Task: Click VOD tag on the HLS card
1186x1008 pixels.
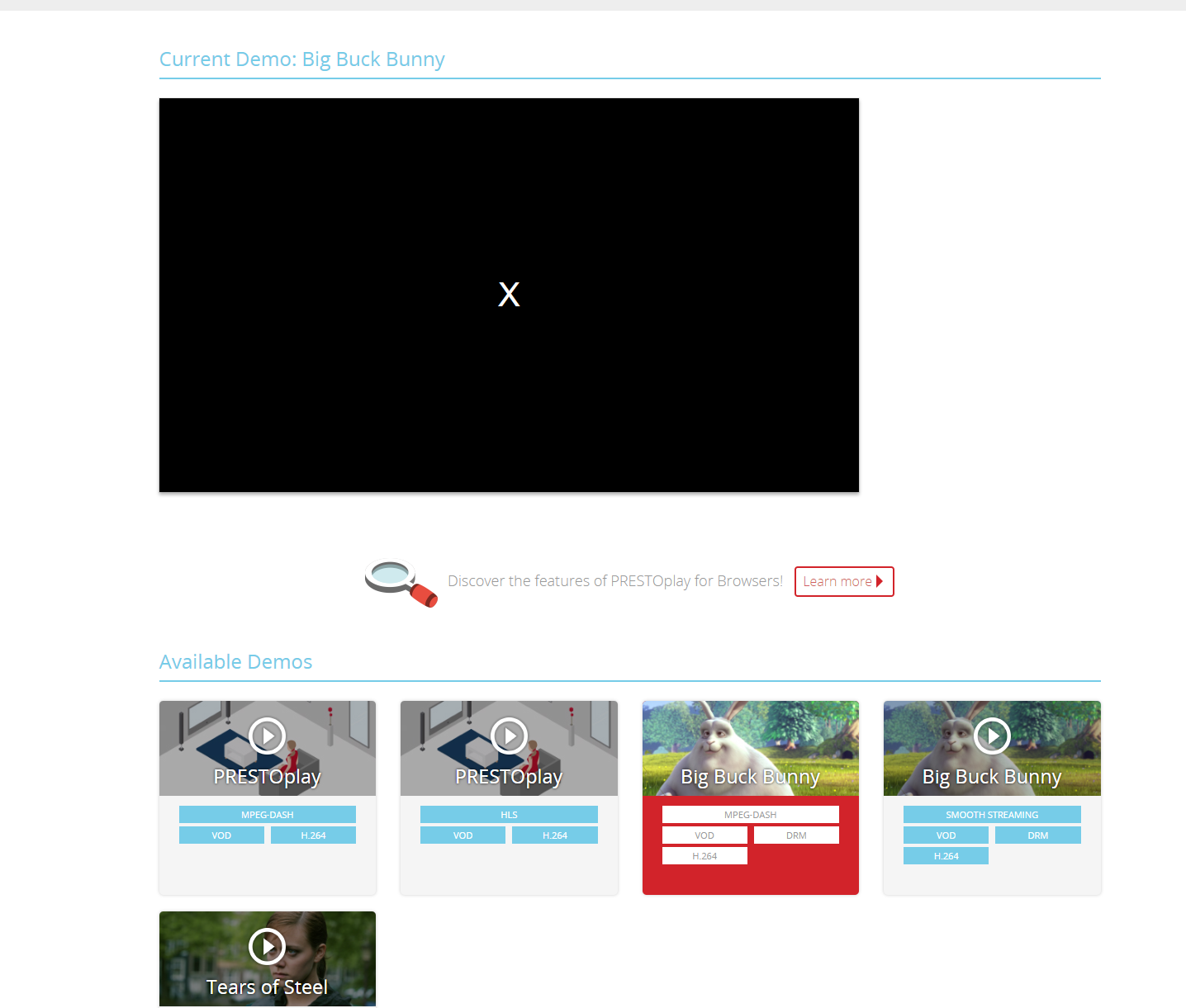Action: tap(463, 835)
